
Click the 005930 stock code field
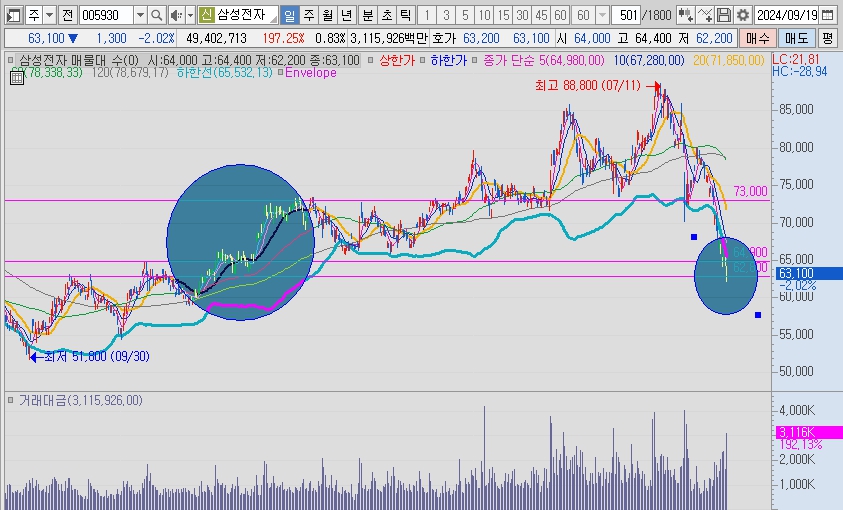tap(106, 15)
